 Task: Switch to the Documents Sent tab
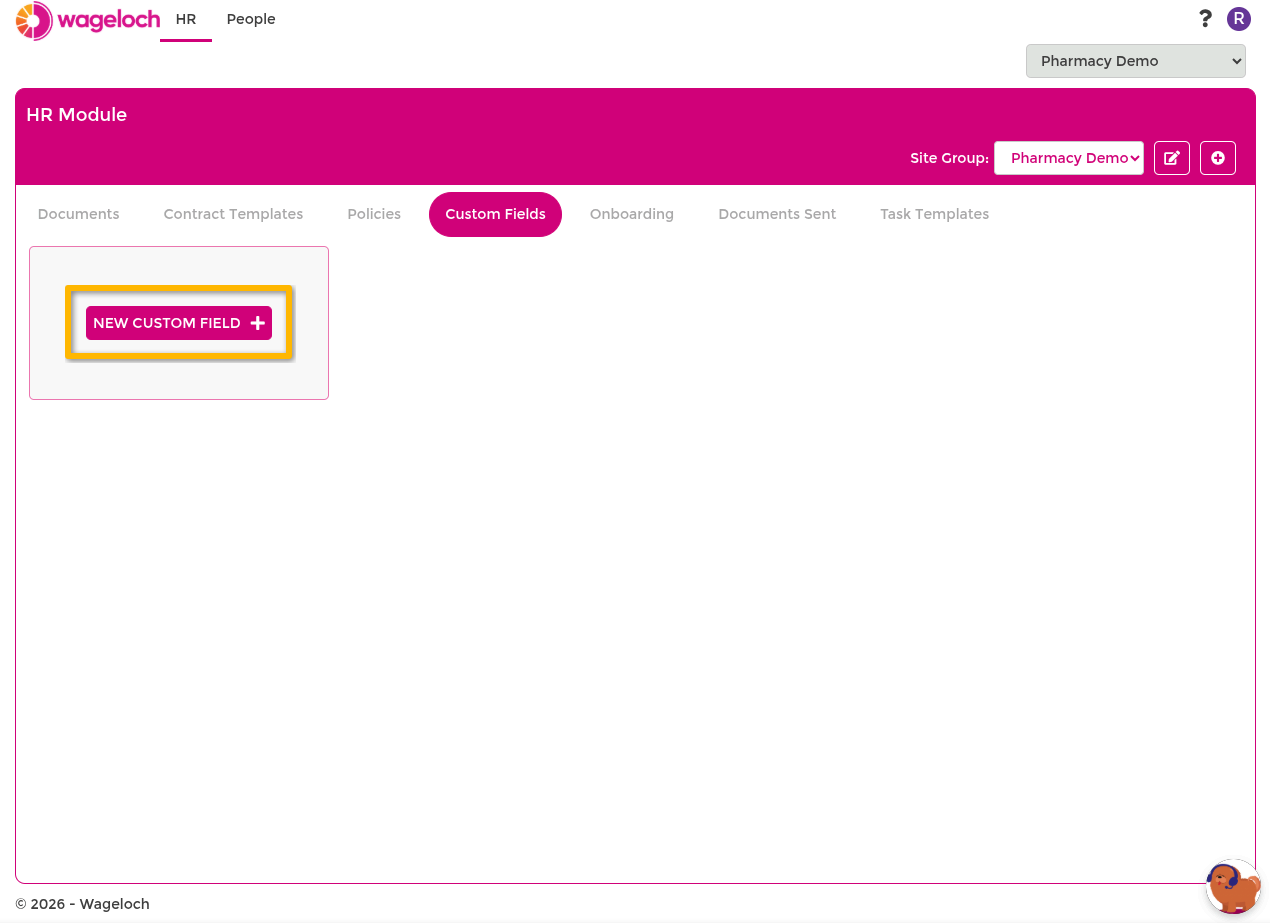[777, 214]
